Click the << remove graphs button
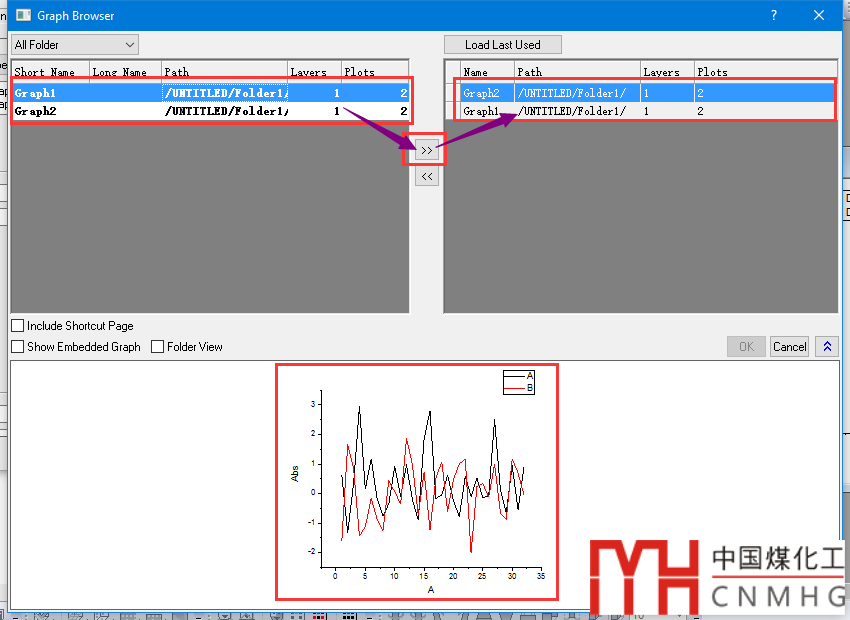Viewport: 850px width, 620px height. [427, 176]
